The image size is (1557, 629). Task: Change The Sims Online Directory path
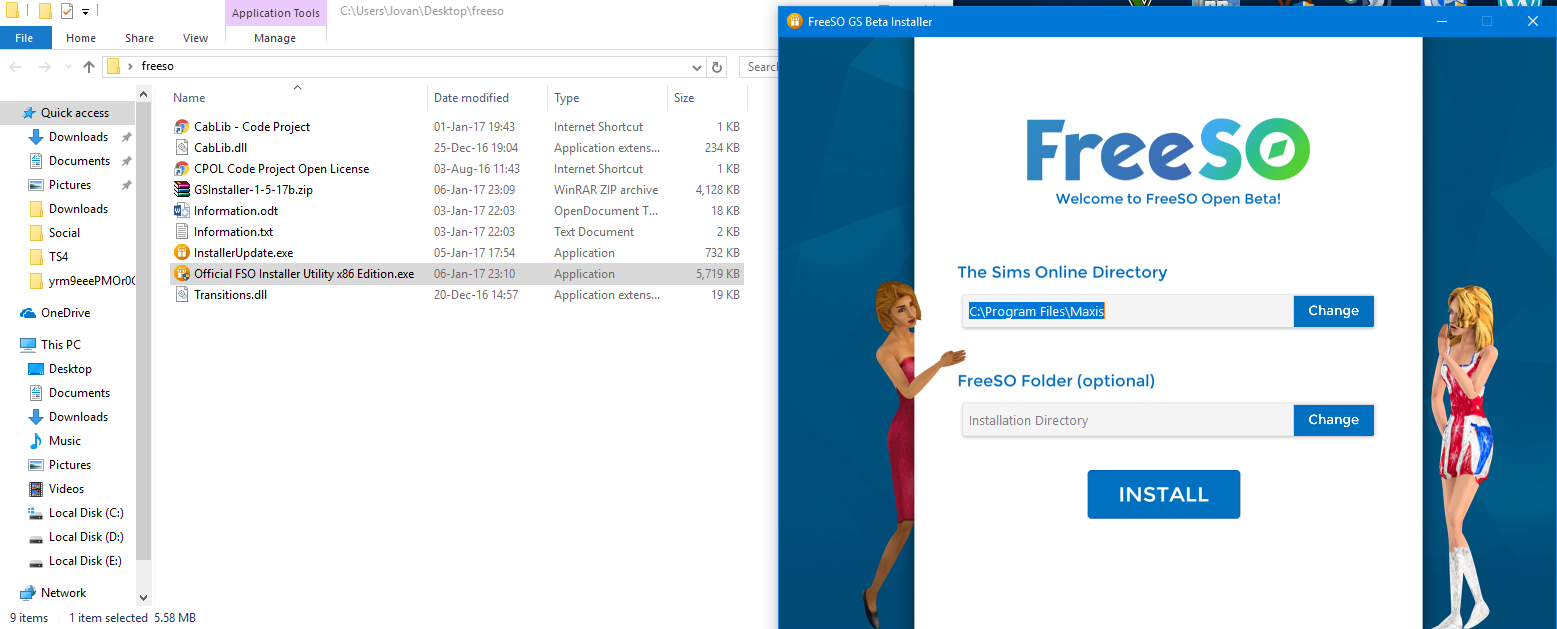1333,311
